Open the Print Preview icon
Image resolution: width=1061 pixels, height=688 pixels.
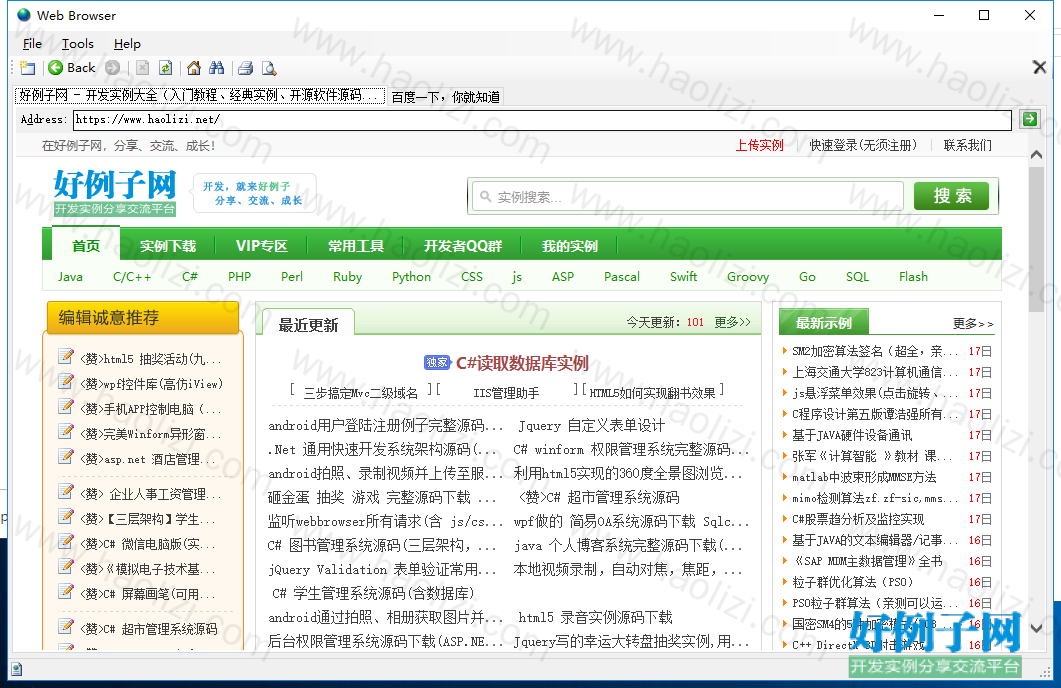[x=269, y=68]
